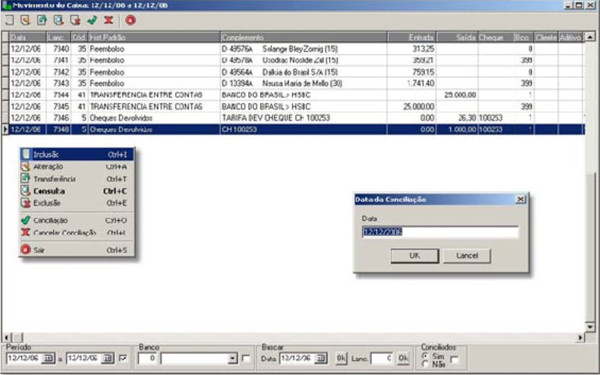The height and width of the screenshot is (375, 600).
Task: Click the Período start date field
Action: [24, 359]
